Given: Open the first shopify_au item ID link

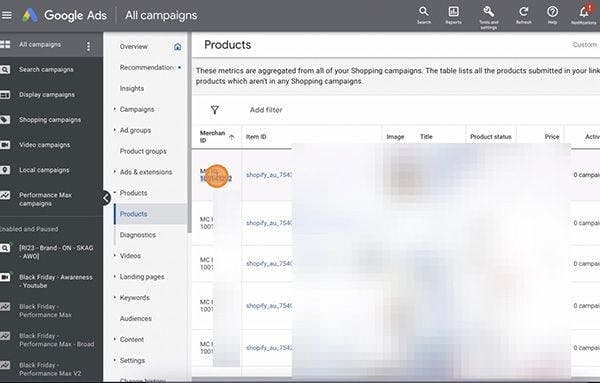Looking at the screenshot, I should point(269,175).
